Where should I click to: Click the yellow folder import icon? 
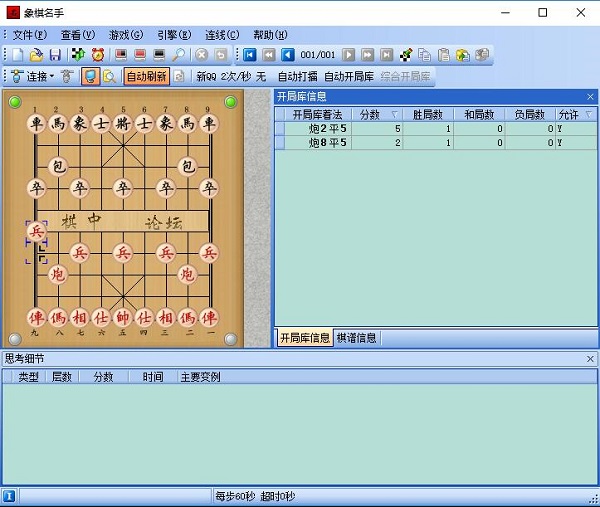pos(463,55)
